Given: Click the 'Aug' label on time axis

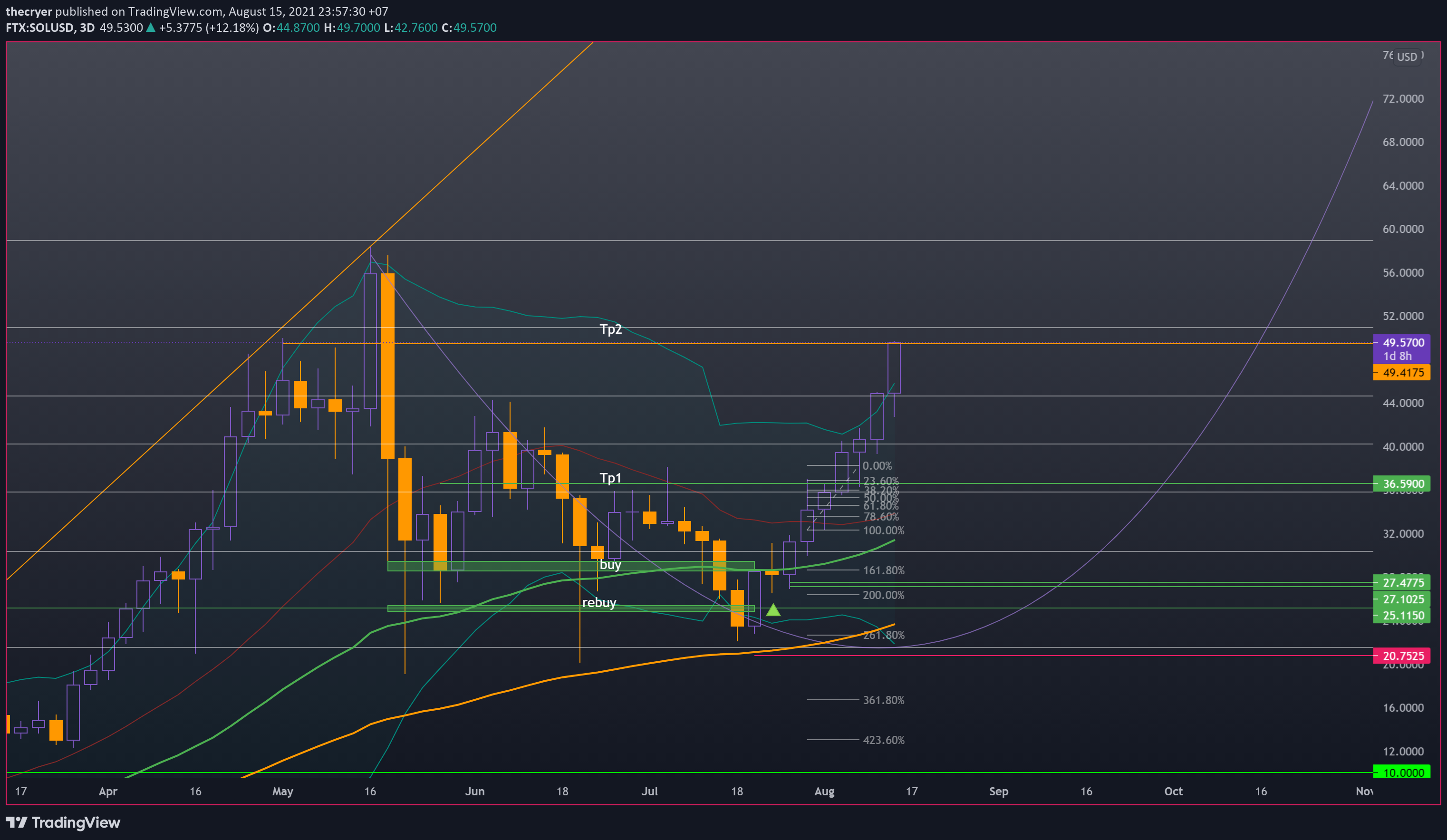Looking at the screenshot, I should pos(824,791).
